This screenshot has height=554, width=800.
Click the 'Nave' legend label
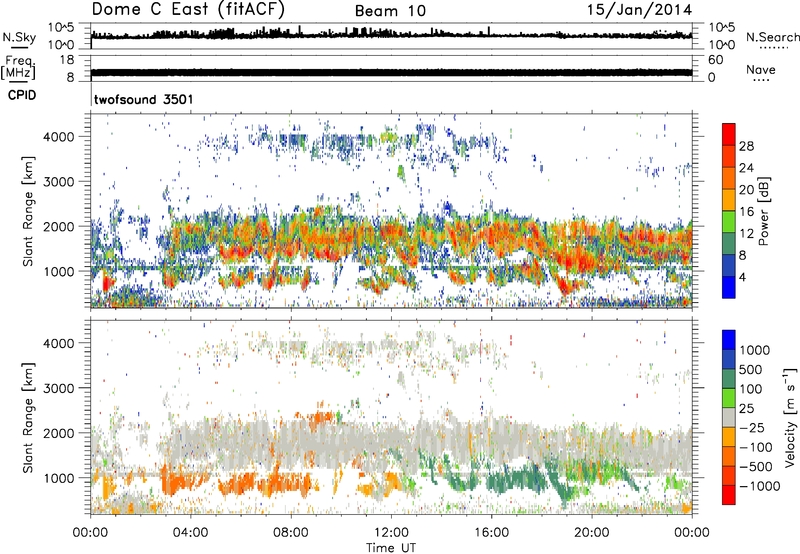click(761, 70)
